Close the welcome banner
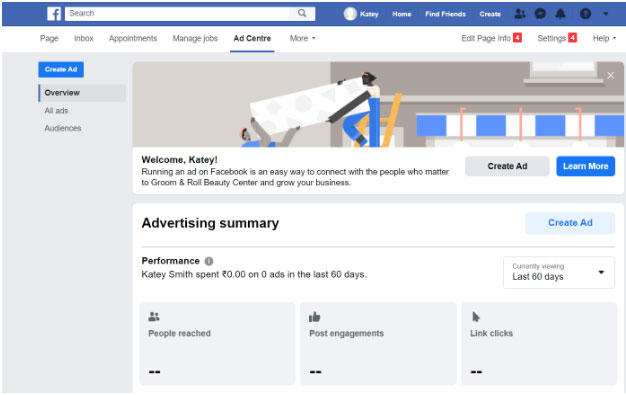This screenshot has width=626, height=395. tap(610, 75)
